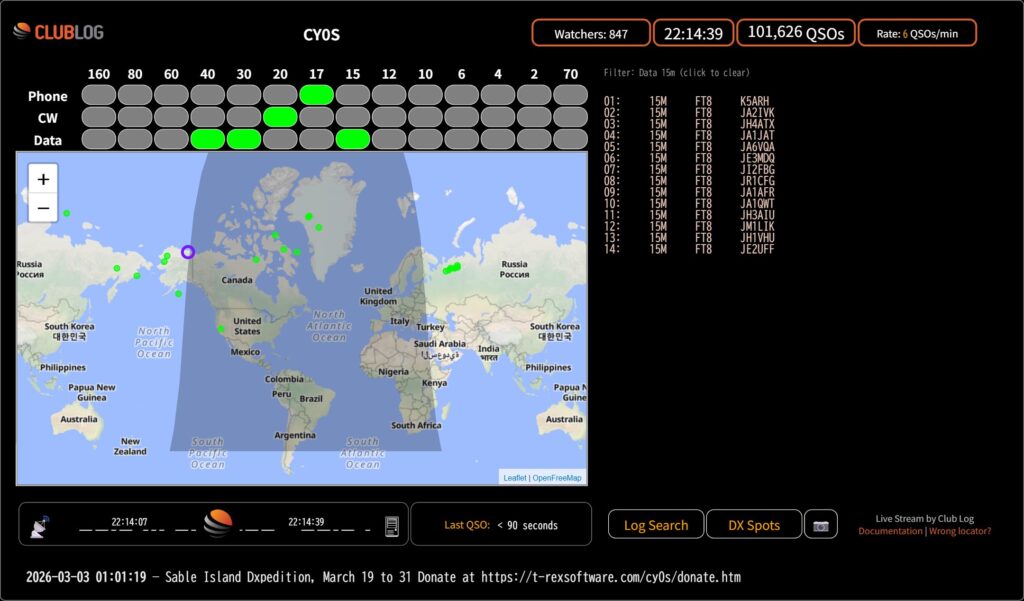Toggle the Phone 160m band cell
Image resolution: width=1024 pixels, height=601 pixels.
[99, 95]
